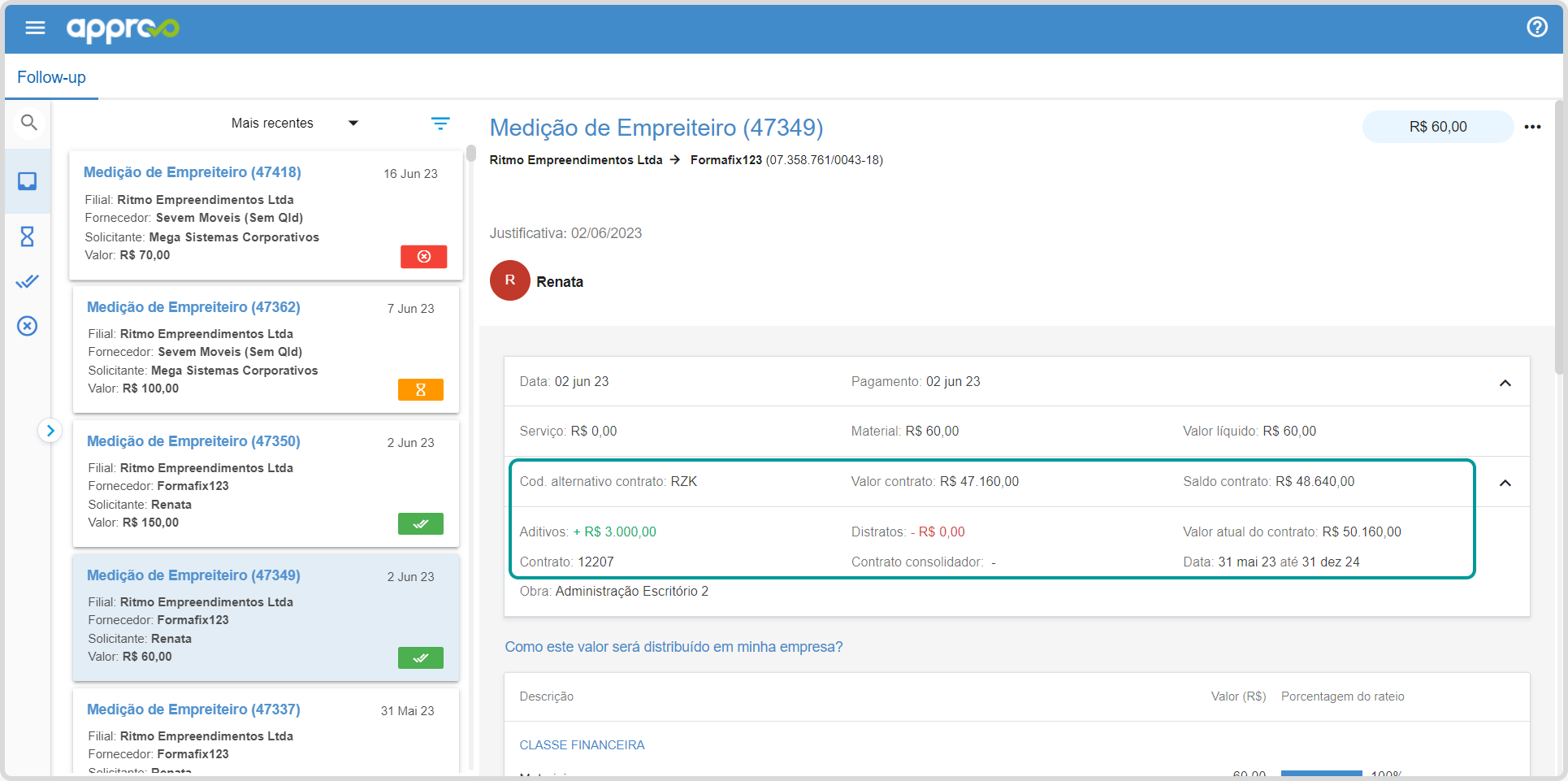Click the Formafix123 supplier name in header
The width and height of the screenshot is (1568, 781).
coord(726,160)
